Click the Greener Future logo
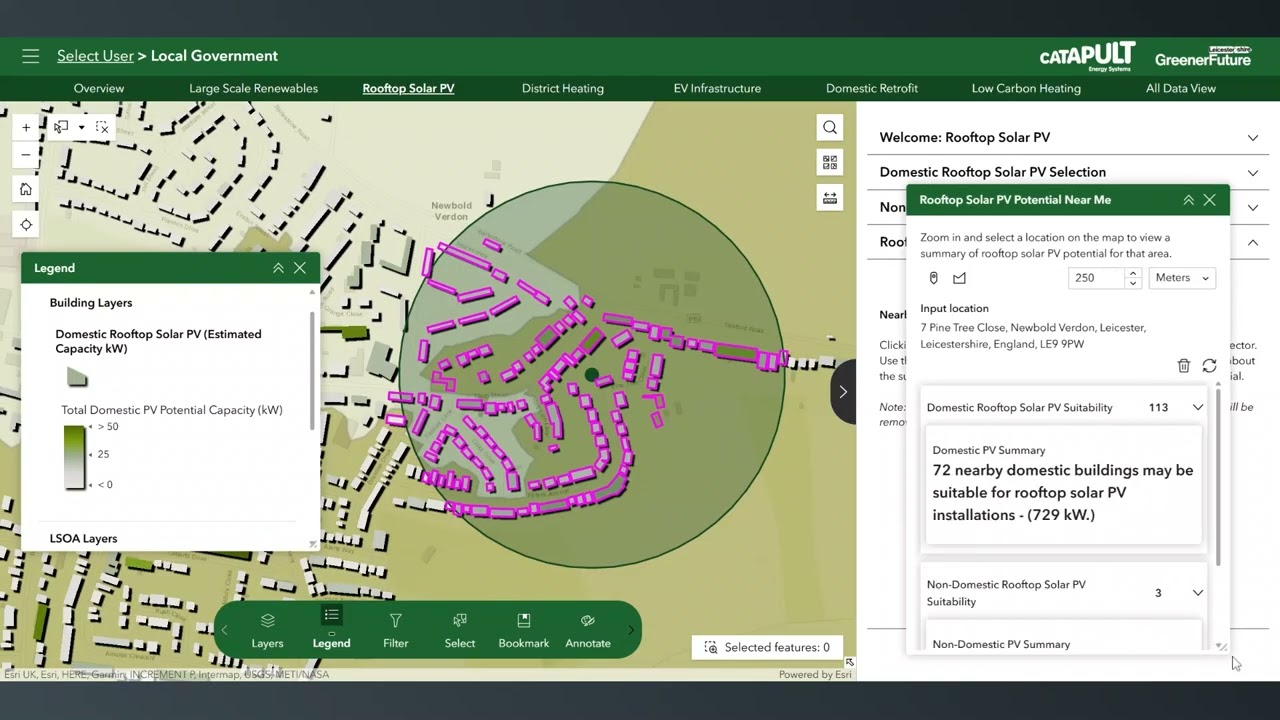 (x=1203, y=57)
